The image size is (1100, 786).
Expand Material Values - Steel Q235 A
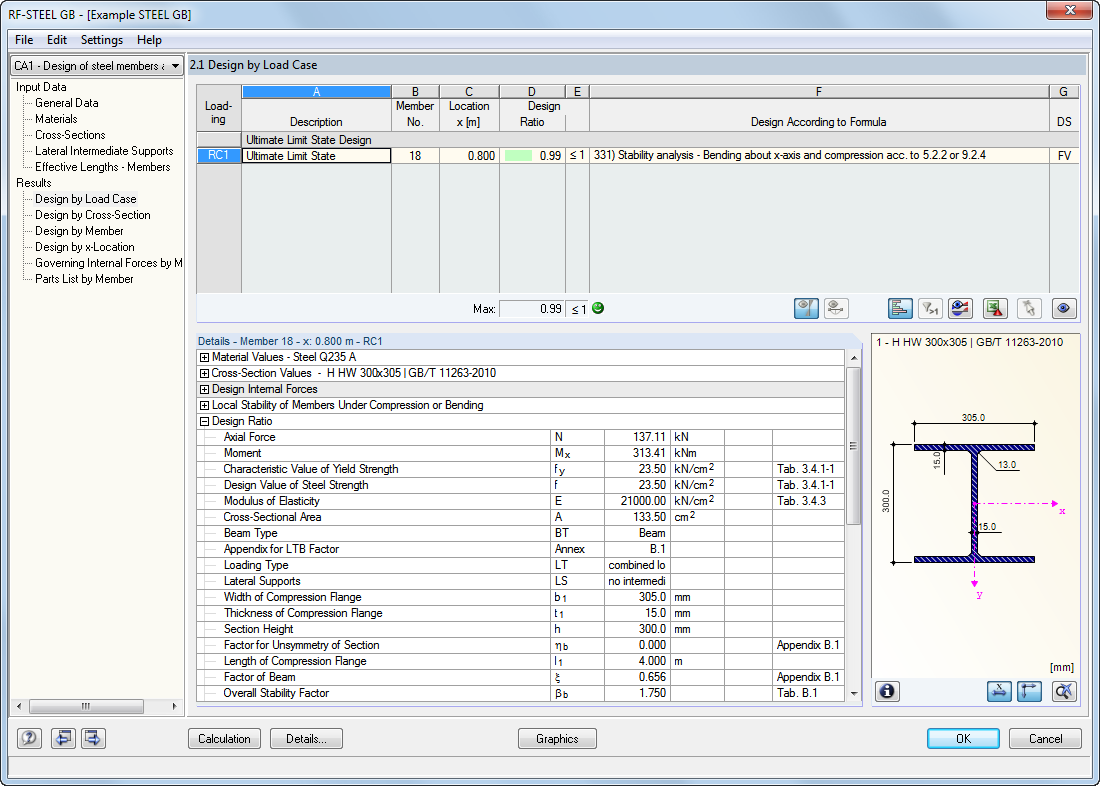[x=205, y=357]
